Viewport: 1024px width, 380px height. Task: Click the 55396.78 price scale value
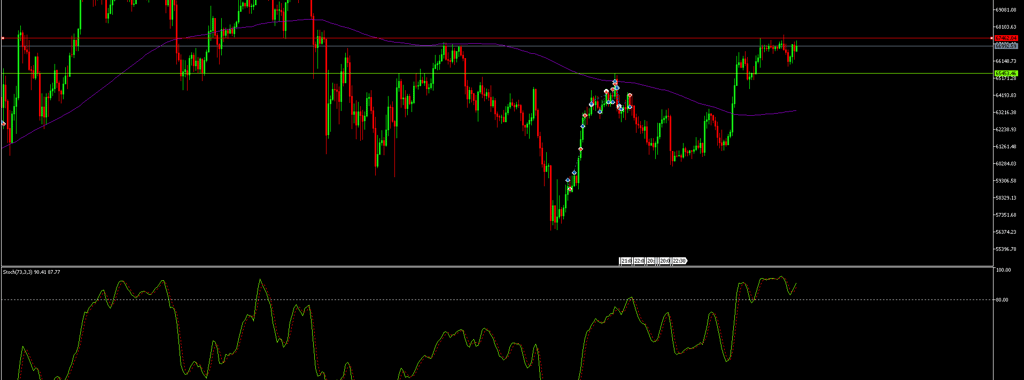point(1006,249)
